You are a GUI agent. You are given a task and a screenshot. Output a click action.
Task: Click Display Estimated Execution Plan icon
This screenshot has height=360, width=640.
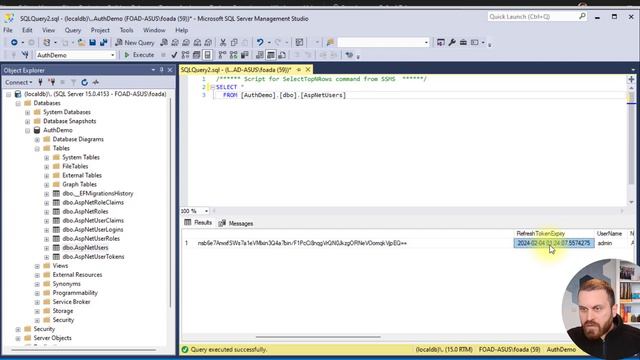[186, 55]
